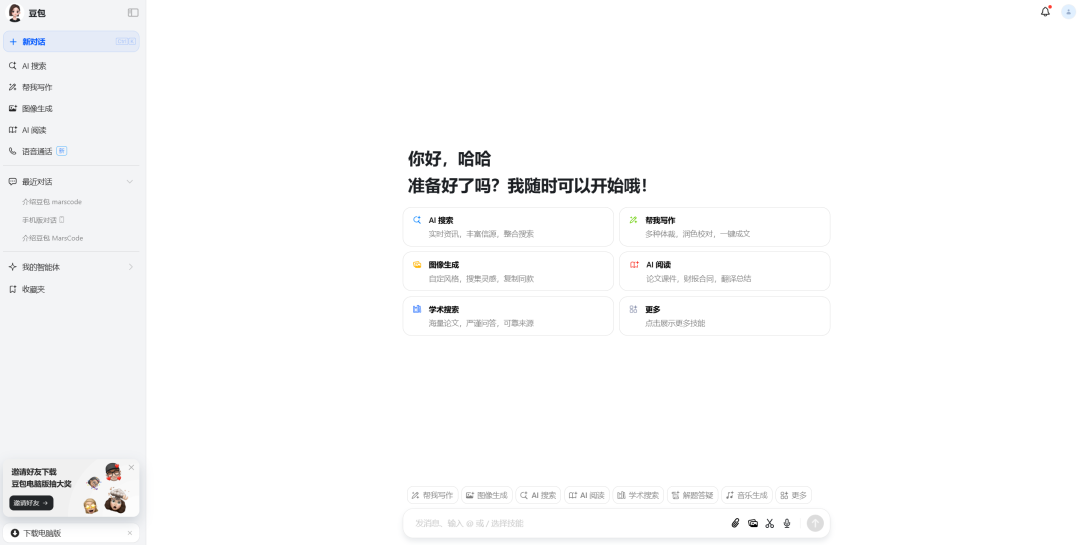The image size is (1080, 545).
Task: Click the 音乐生成 chip
Action: (x=747, y=495)
